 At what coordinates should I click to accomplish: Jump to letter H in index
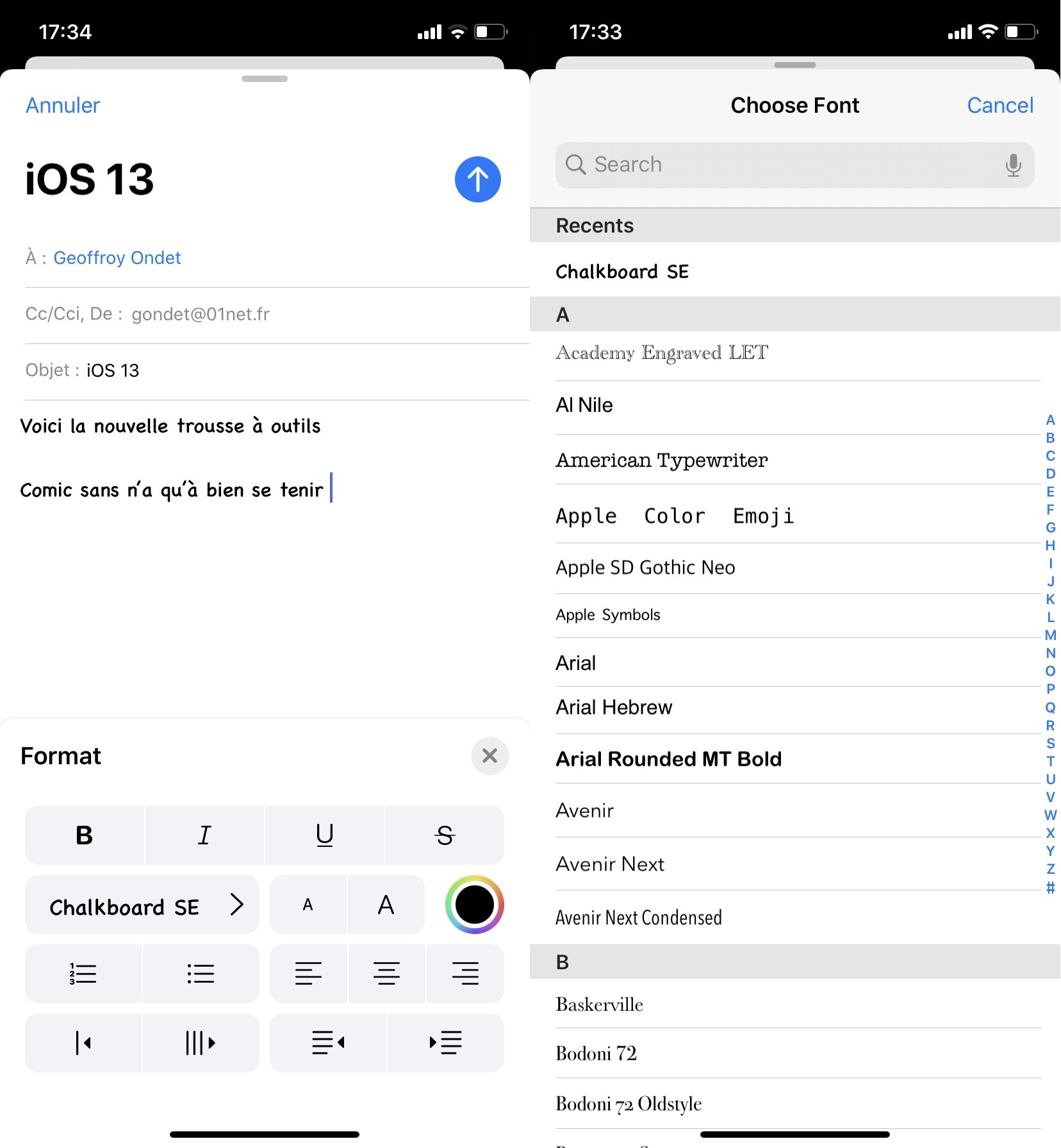click(x=1050, y=546)
